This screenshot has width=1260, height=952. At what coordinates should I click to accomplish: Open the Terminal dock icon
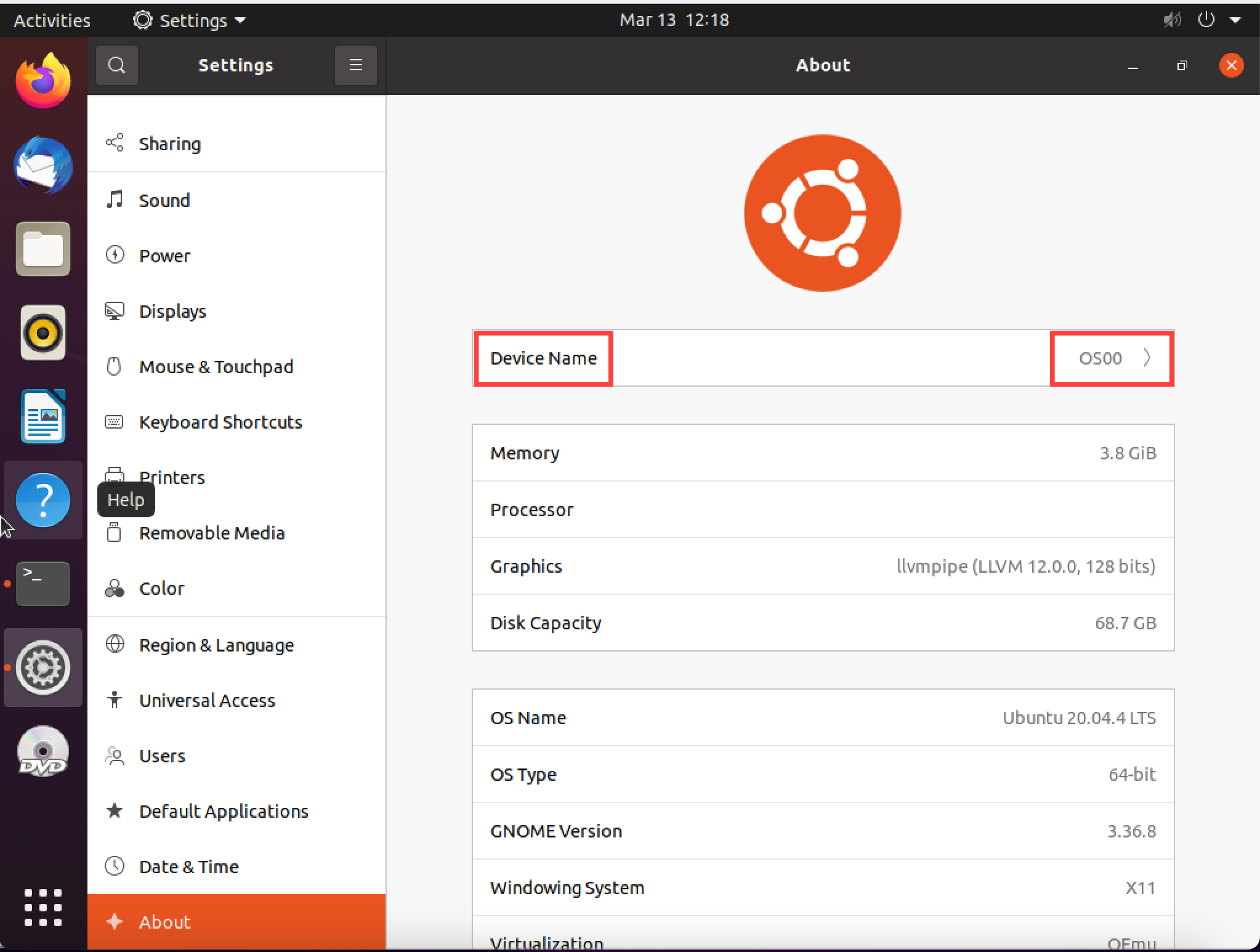coord(43,584)
